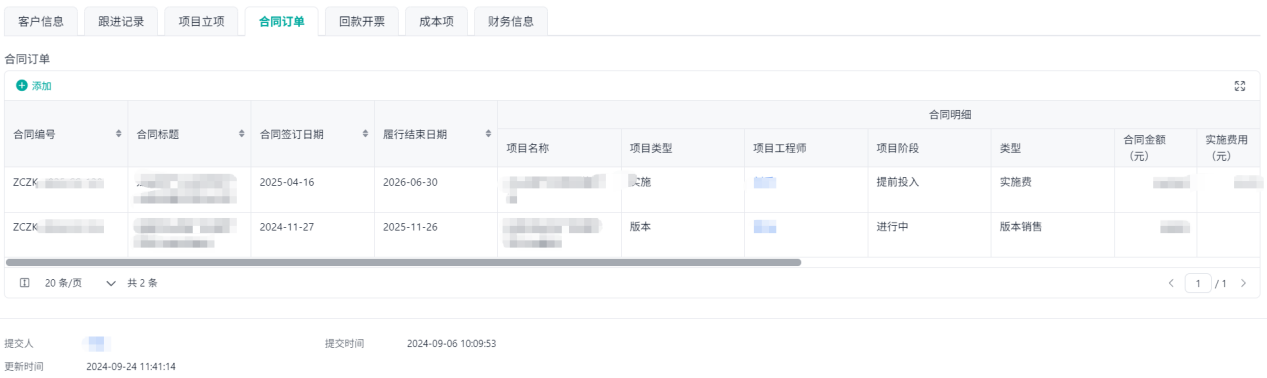Go to next page arrow
This screenshot has width=1267, height=378.
(1243, 283)
